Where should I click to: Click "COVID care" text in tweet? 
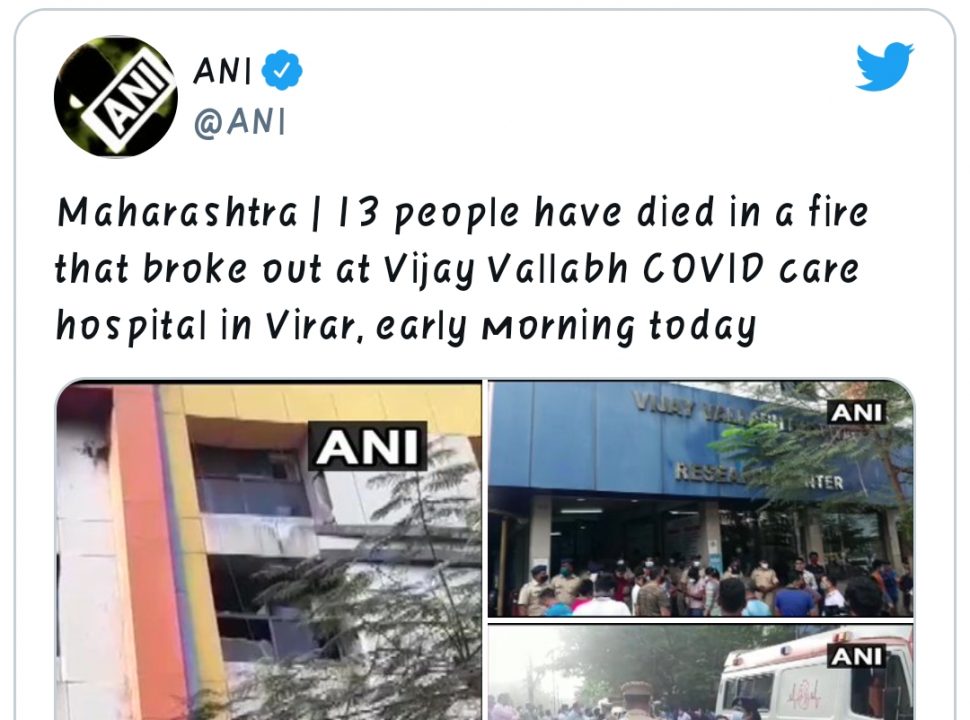click(x=751, y=269)
